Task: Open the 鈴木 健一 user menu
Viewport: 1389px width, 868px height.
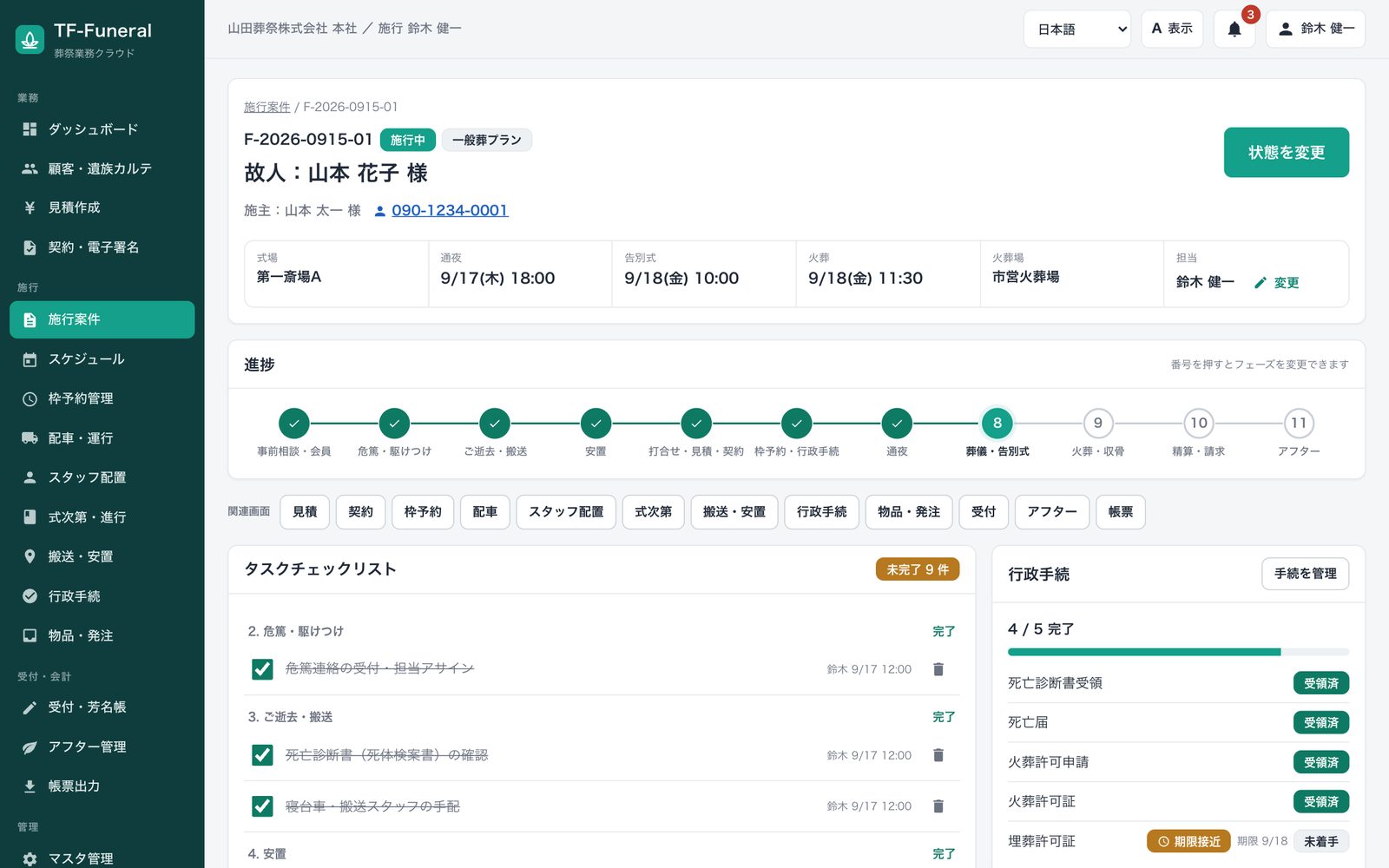Action: click(x=1315, y=29)
